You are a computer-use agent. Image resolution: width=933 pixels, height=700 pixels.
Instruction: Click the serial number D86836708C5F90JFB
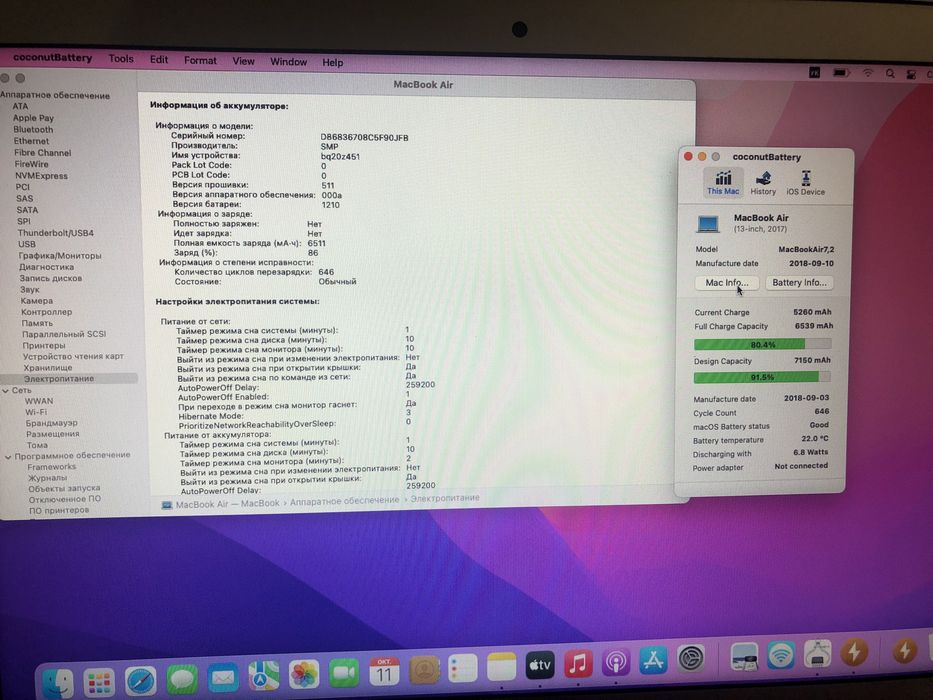[364, 138]
